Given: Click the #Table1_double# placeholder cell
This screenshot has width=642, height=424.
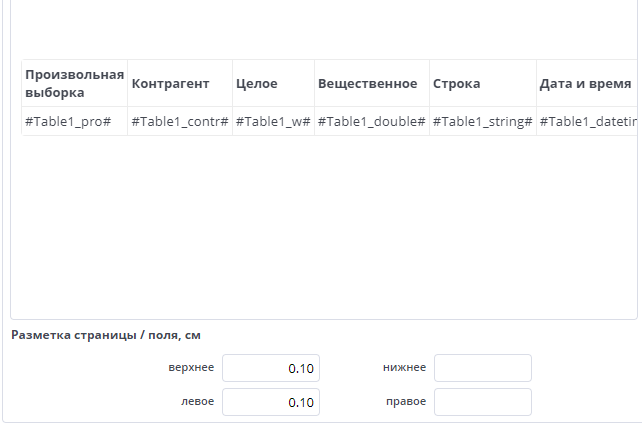Looking at the screenshot, I should [x=372, y=121].
